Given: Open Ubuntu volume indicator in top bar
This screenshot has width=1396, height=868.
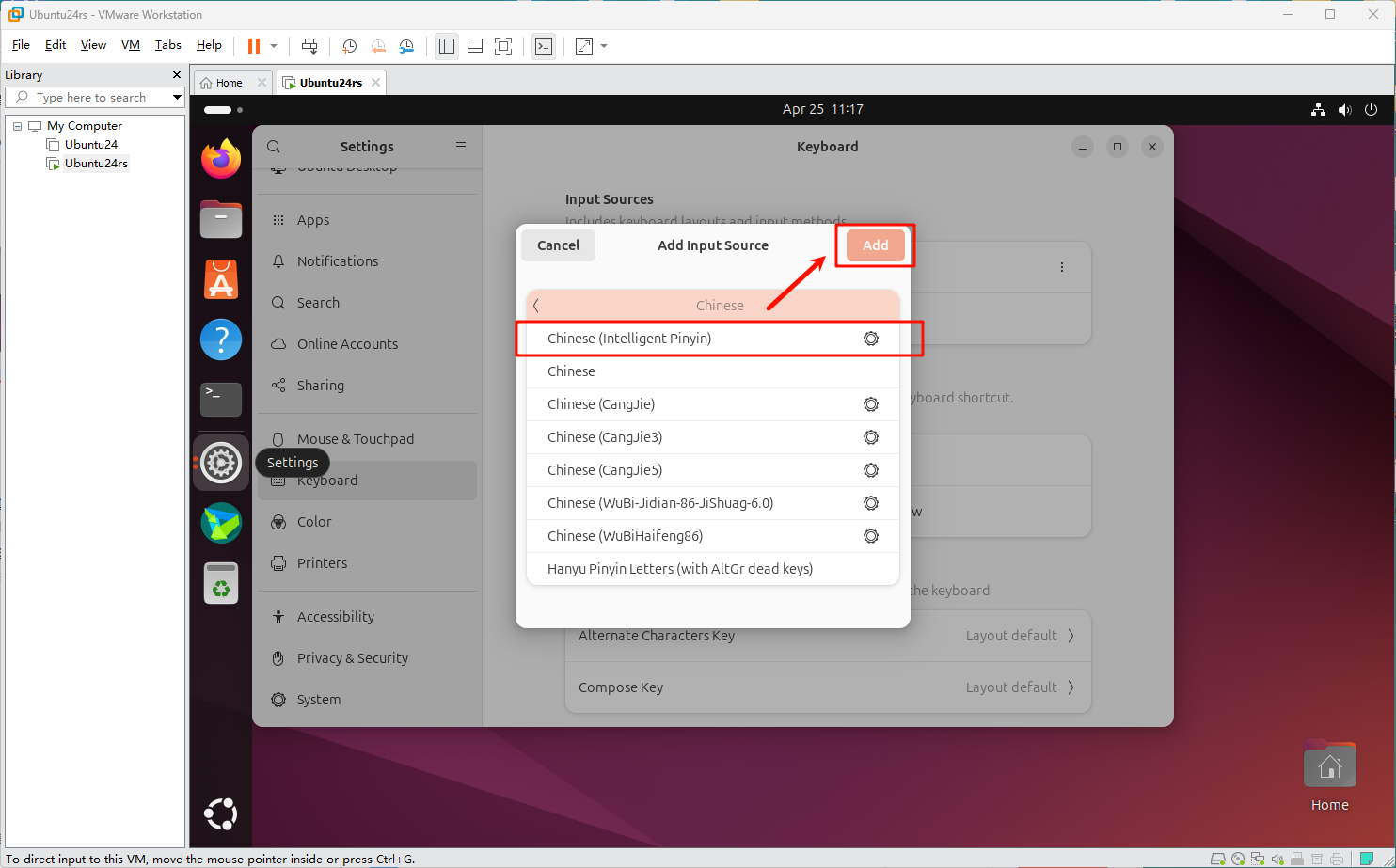Looking at the screenshot, I should pyautogui.click(x=1344, y=110).
